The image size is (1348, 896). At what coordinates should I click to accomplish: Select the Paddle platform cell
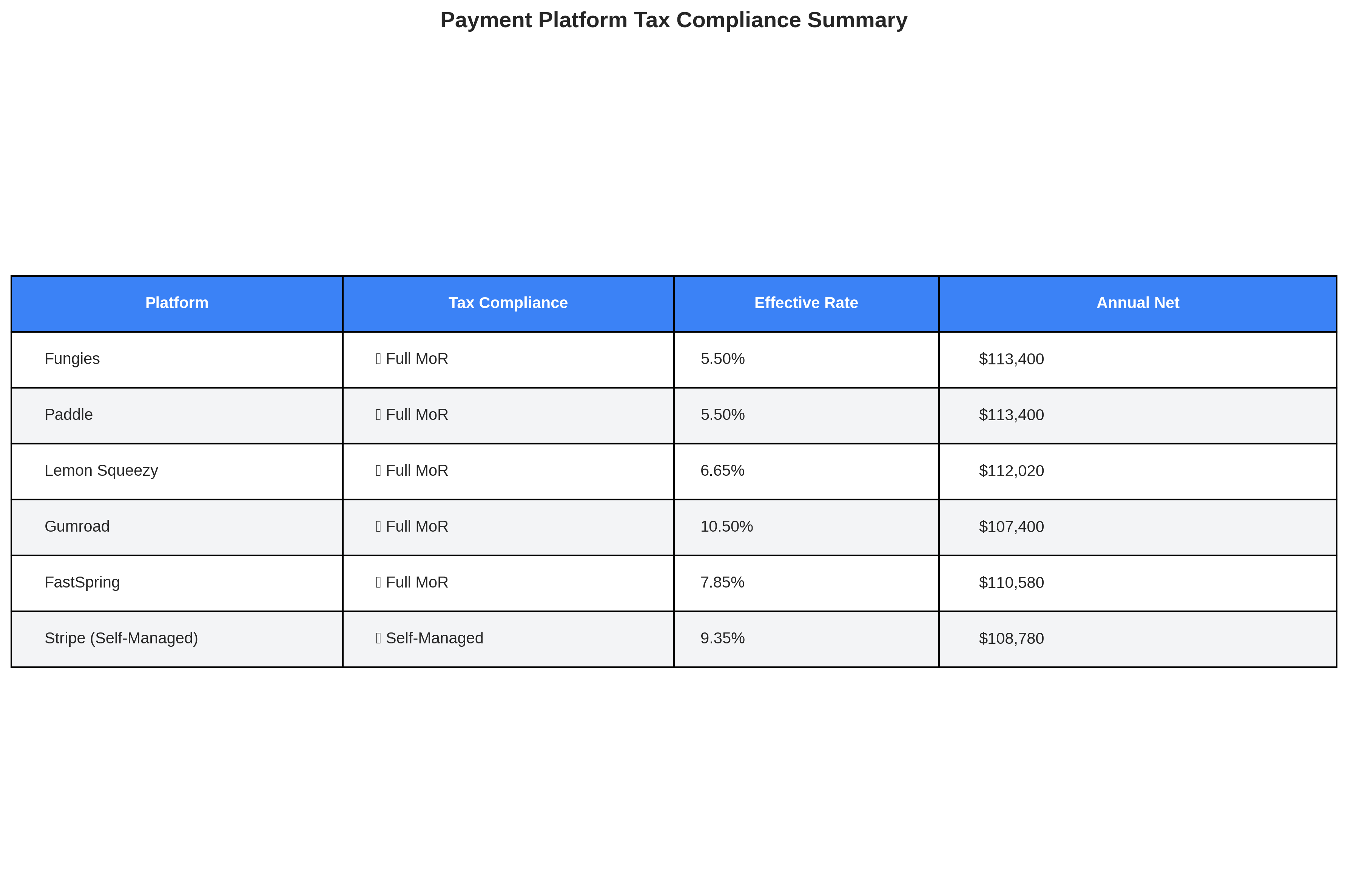(x=177, y=415)
